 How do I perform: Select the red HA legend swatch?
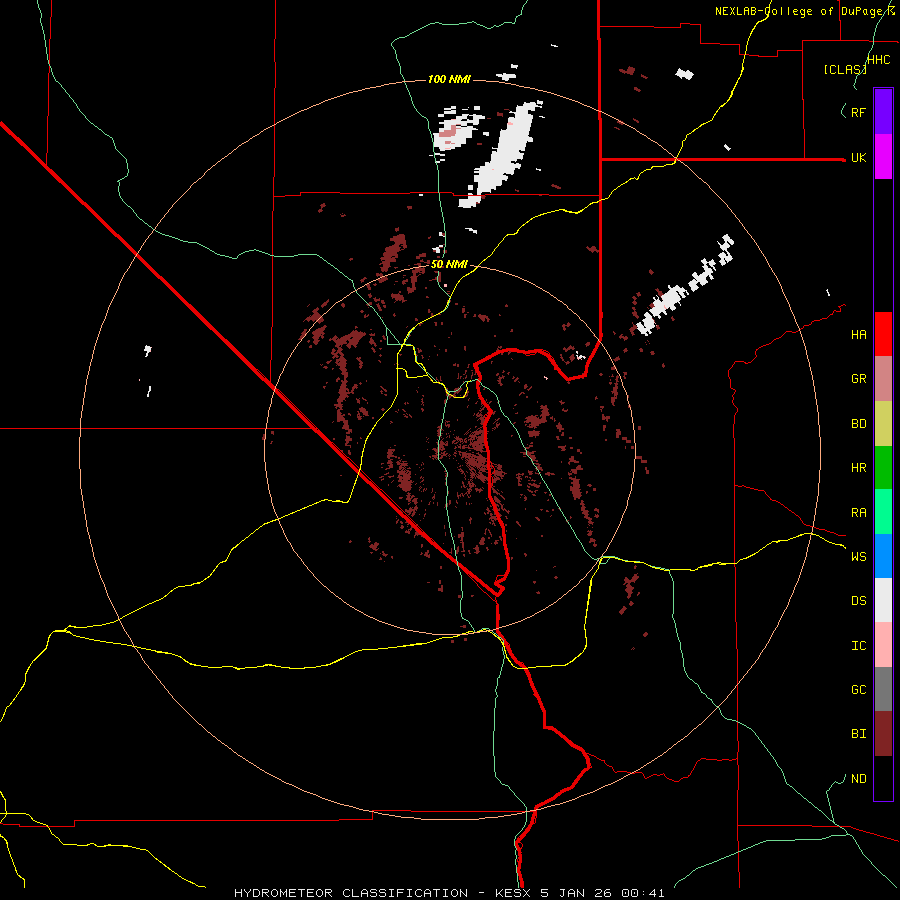coord(883,334)
